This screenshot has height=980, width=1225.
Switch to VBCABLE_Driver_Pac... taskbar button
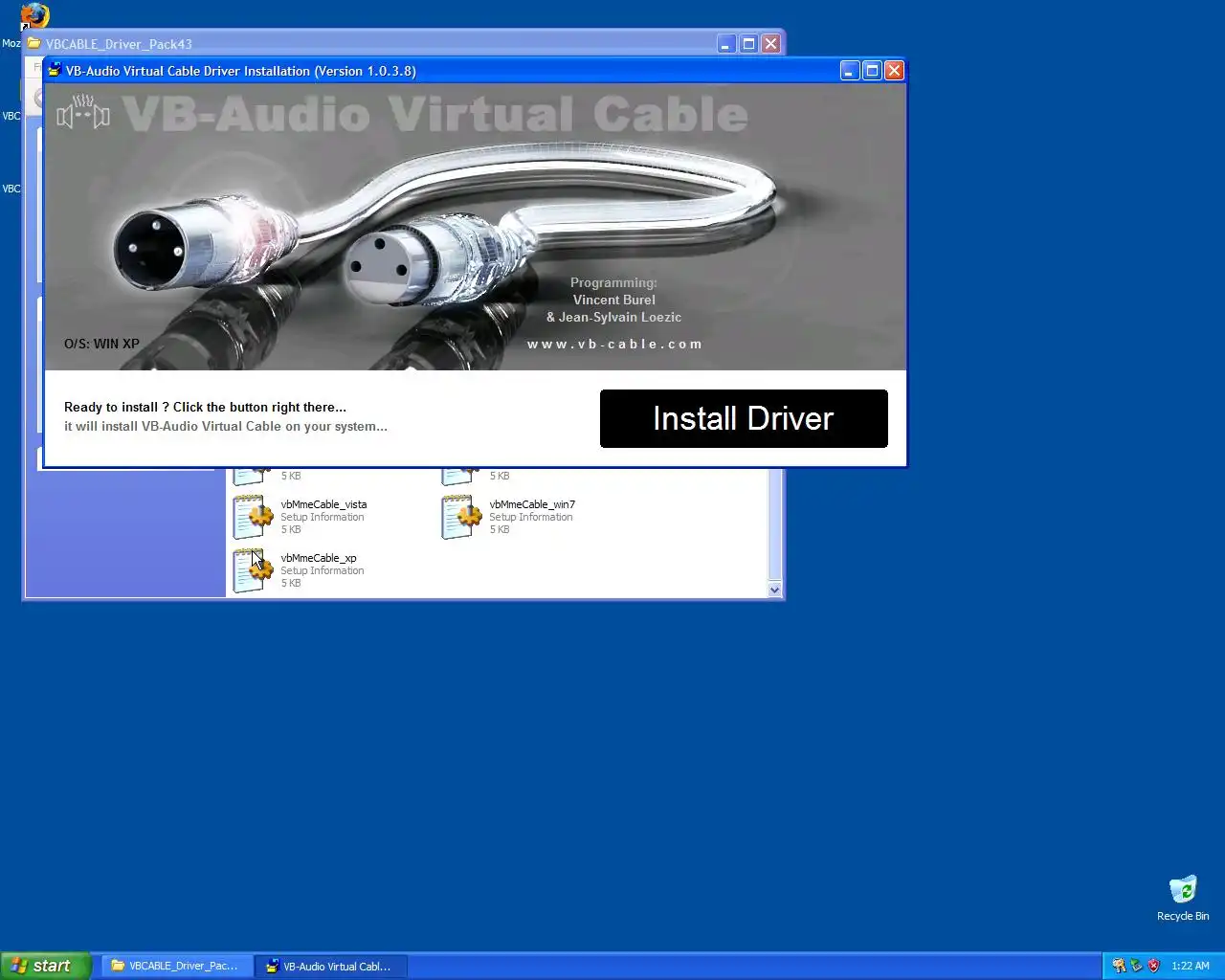click(178, 966)
